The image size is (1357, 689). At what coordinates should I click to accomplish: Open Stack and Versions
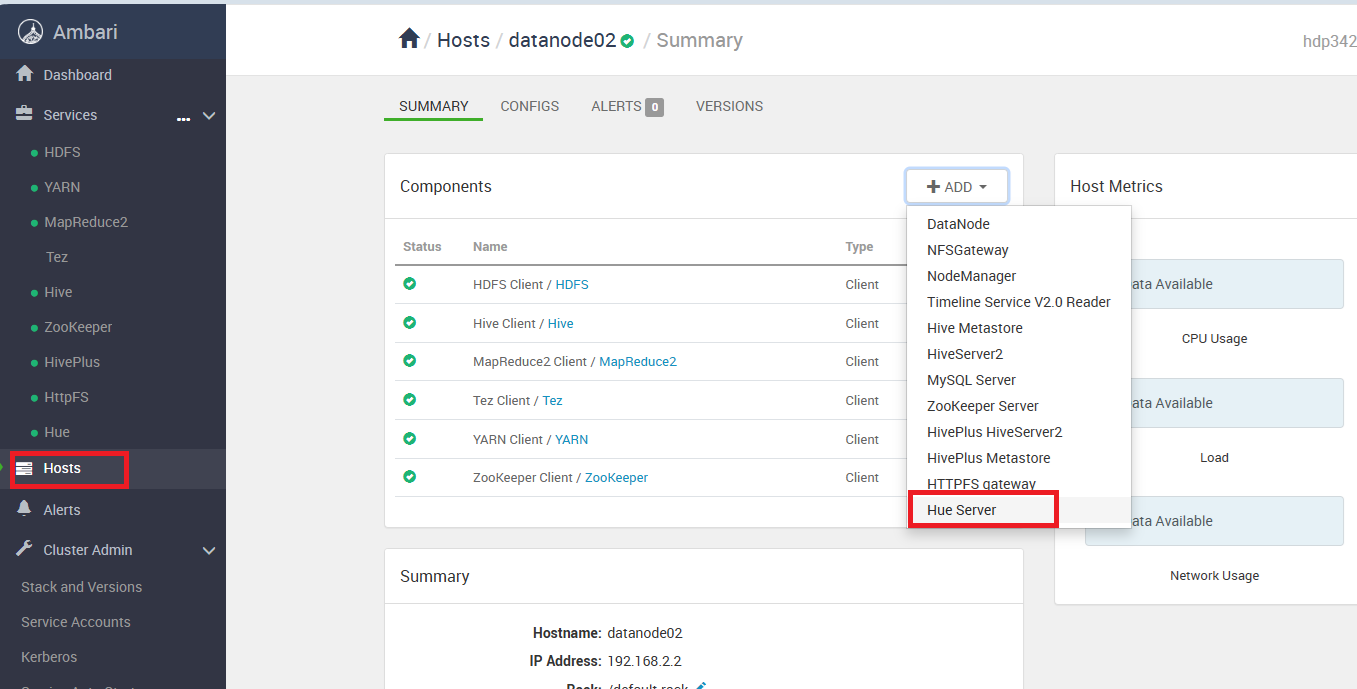81,587
